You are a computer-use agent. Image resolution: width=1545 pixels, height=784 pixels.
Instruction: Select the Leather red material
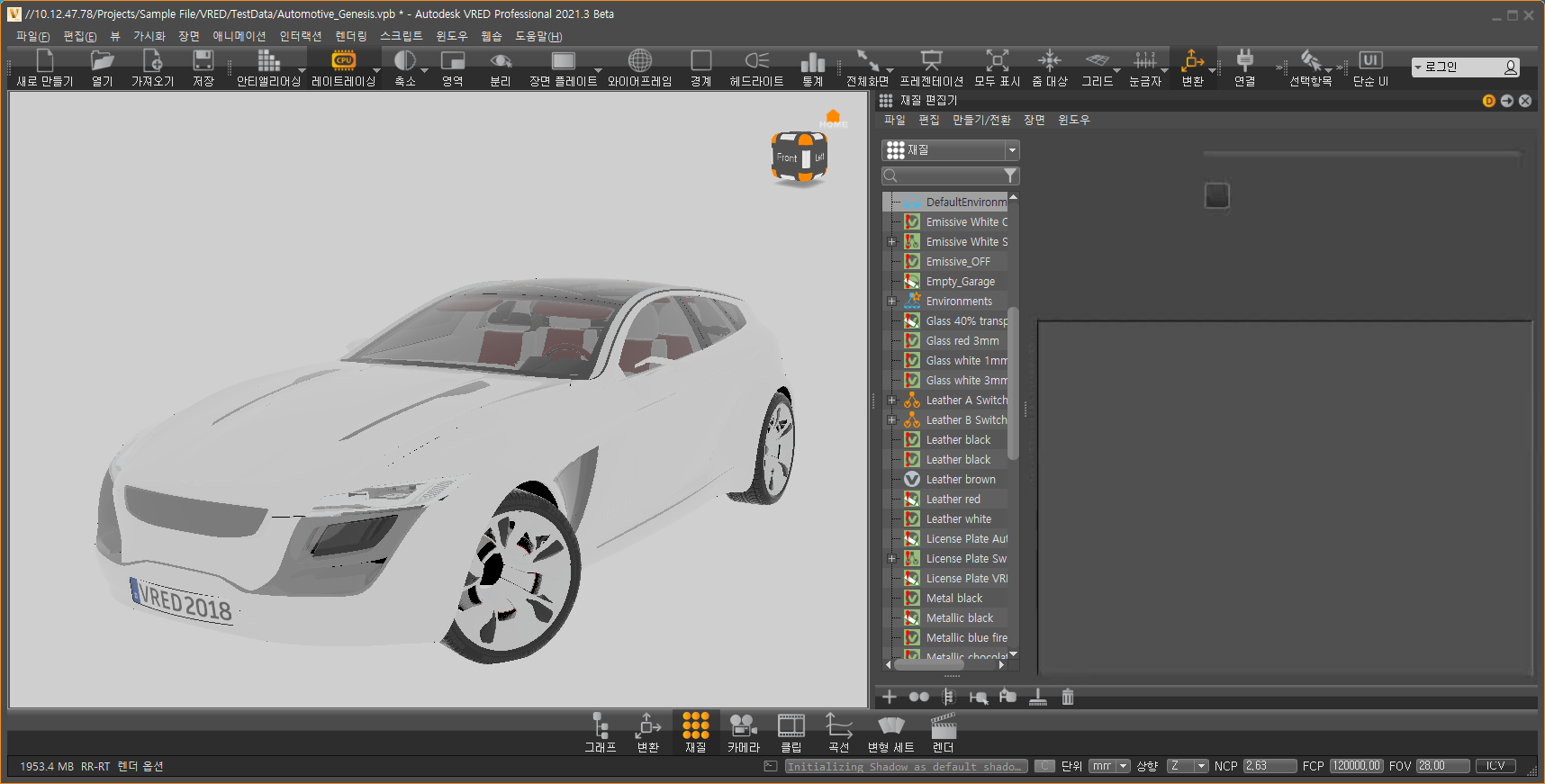point(953,500)
